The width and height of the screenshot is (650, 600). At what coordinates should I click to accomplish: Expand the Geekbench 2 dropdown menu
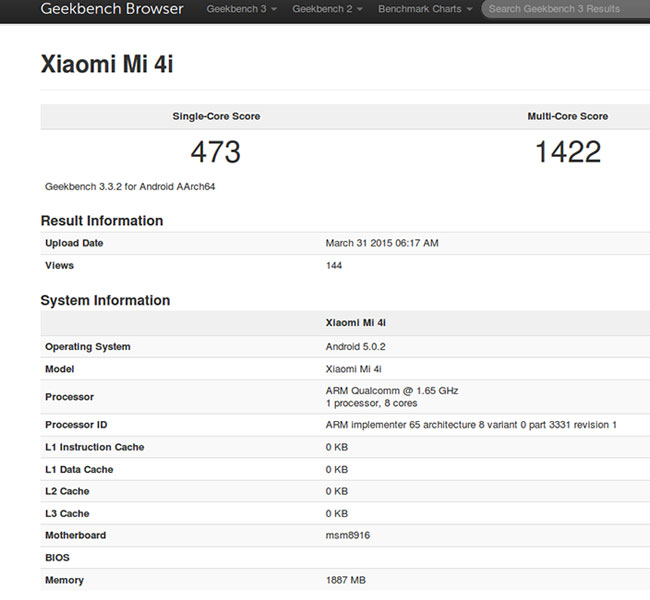point(327,9)
